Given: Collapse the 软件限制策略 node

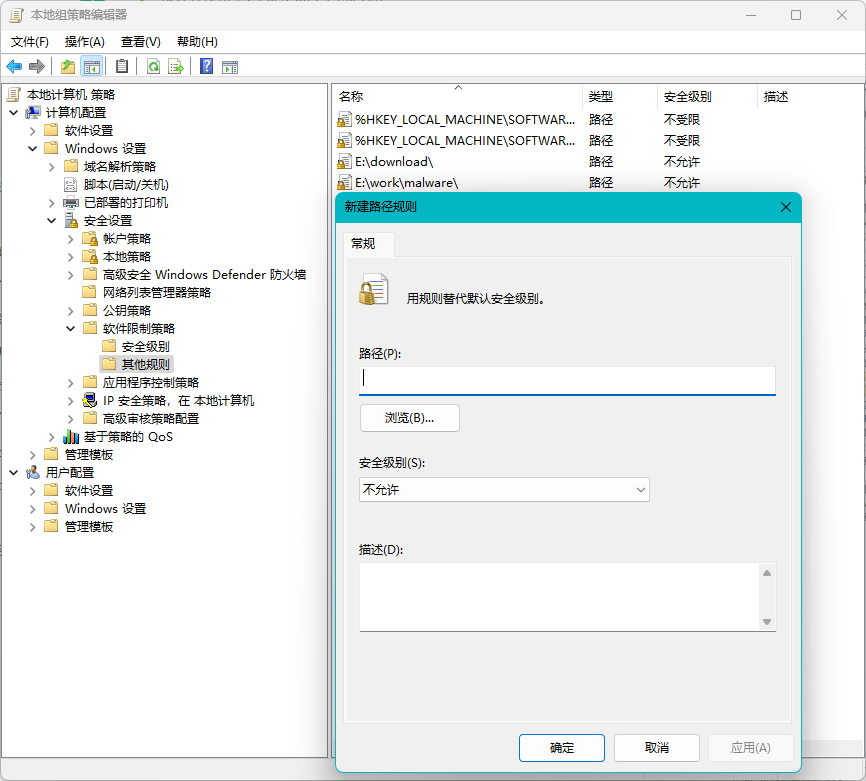Looking at the screenshot, I should [70, 329].
